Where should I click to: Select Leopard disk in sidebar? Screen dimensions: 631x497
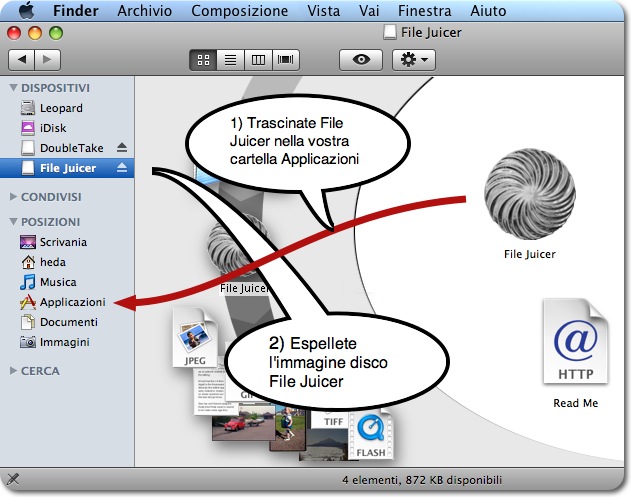(67, 108)
